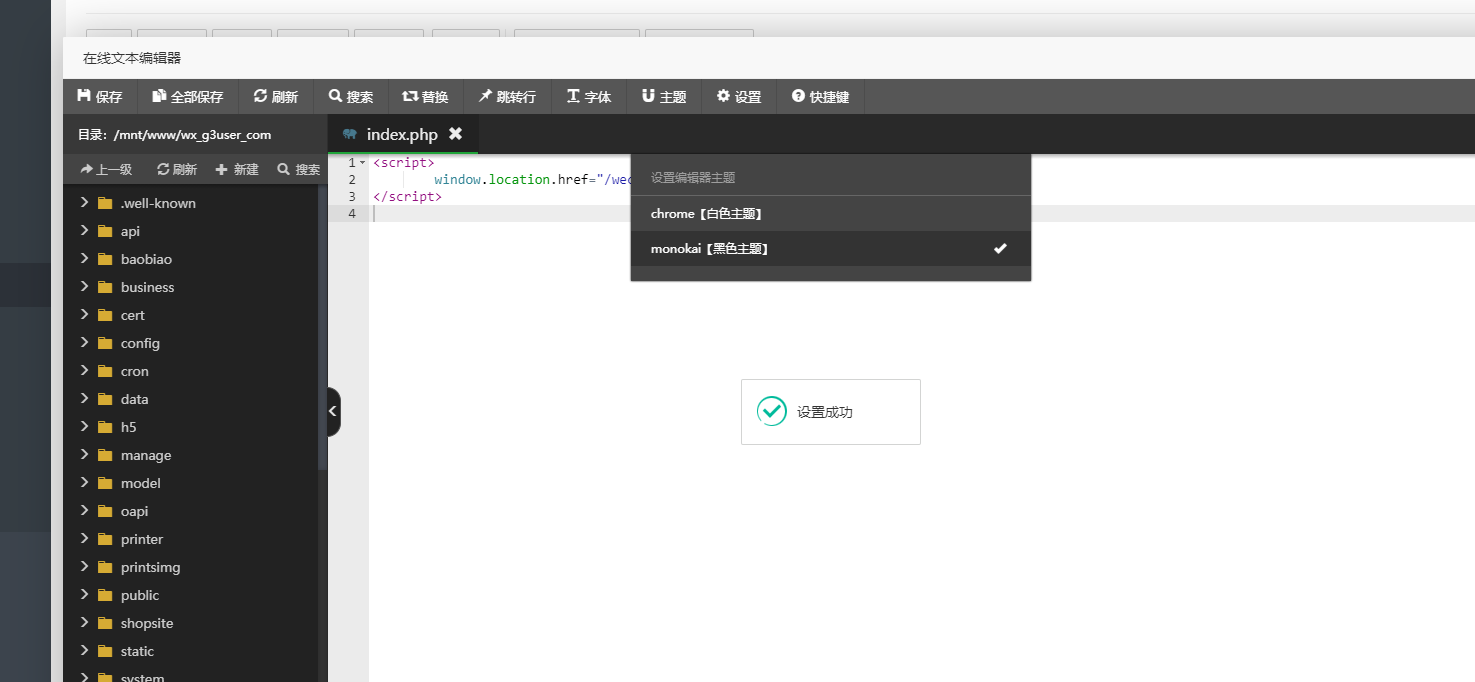Select the baobiao folder name
This screenshot has width=1475, height=682.
146,259
